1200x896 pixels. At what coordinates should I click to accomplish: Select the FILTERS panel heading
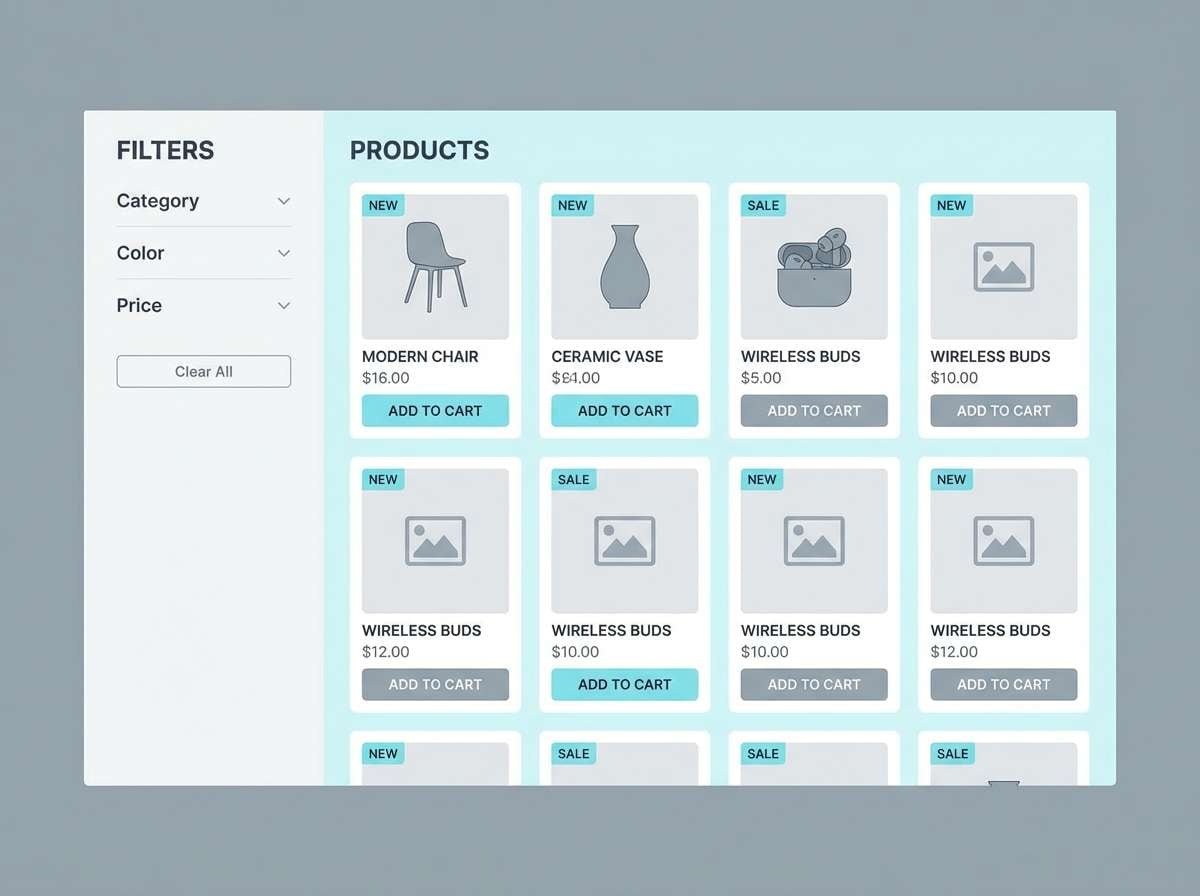pyautogui.click(x=165, y=150)
